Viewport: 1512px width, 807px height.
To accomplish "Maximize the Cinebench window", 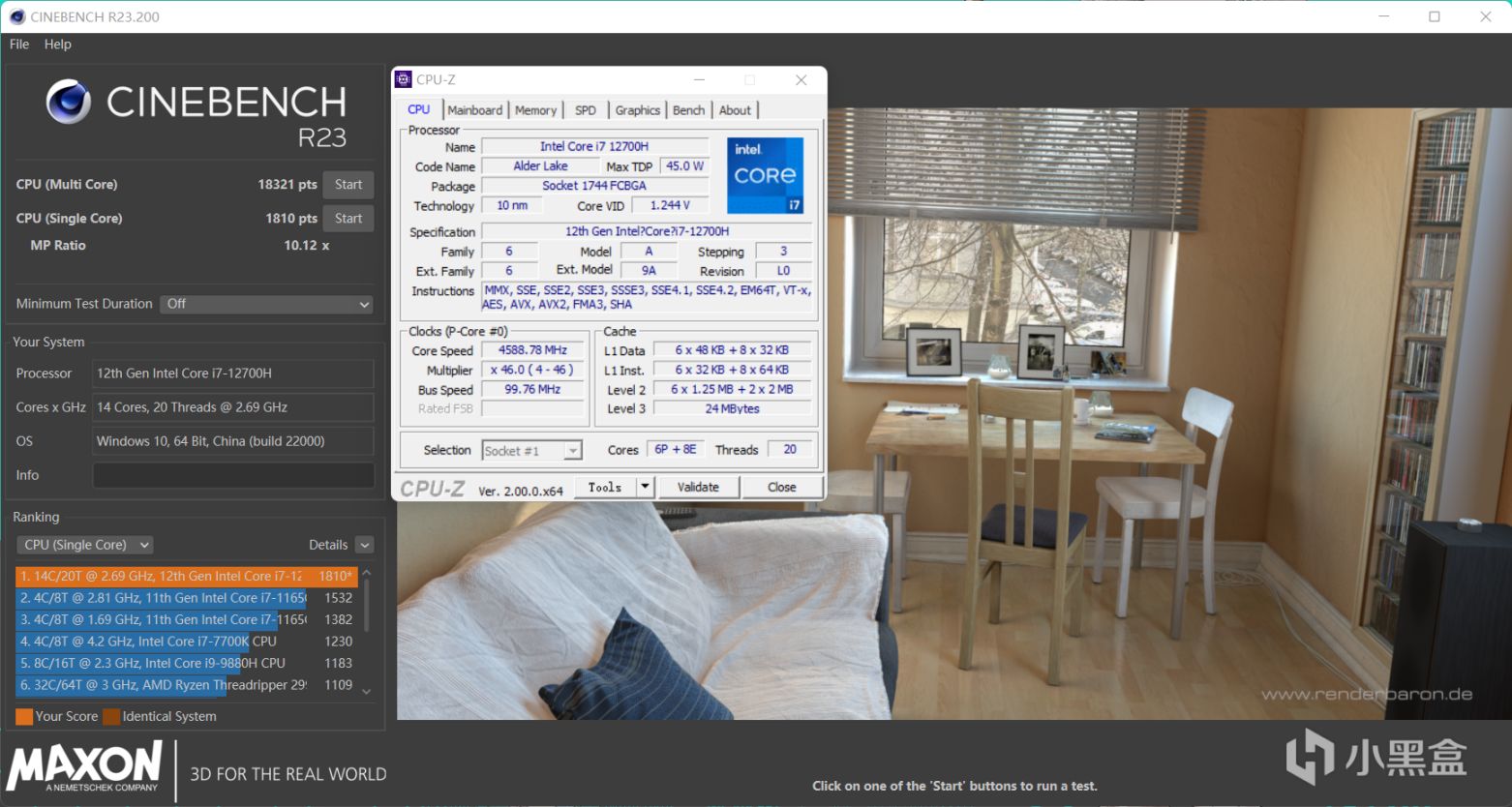I will click(1435, 16).
